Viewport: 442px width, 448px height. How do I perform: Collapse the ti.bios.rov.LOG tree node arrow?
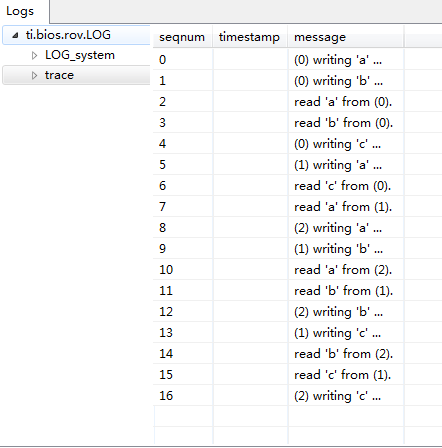[15, 35]
